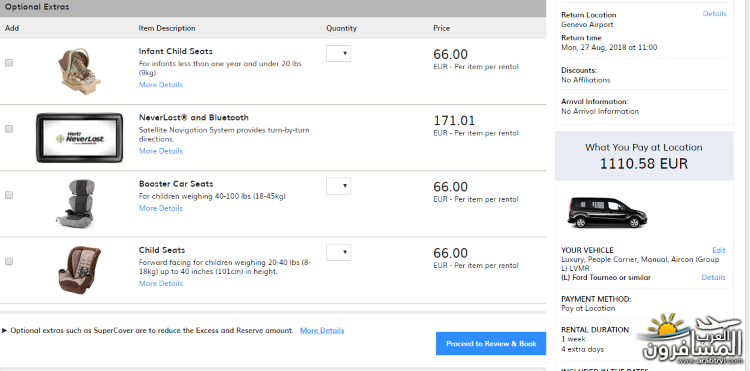Open More Details for NeverLost and Bluetooth
The image size is (750, 371).
(161, 151)
